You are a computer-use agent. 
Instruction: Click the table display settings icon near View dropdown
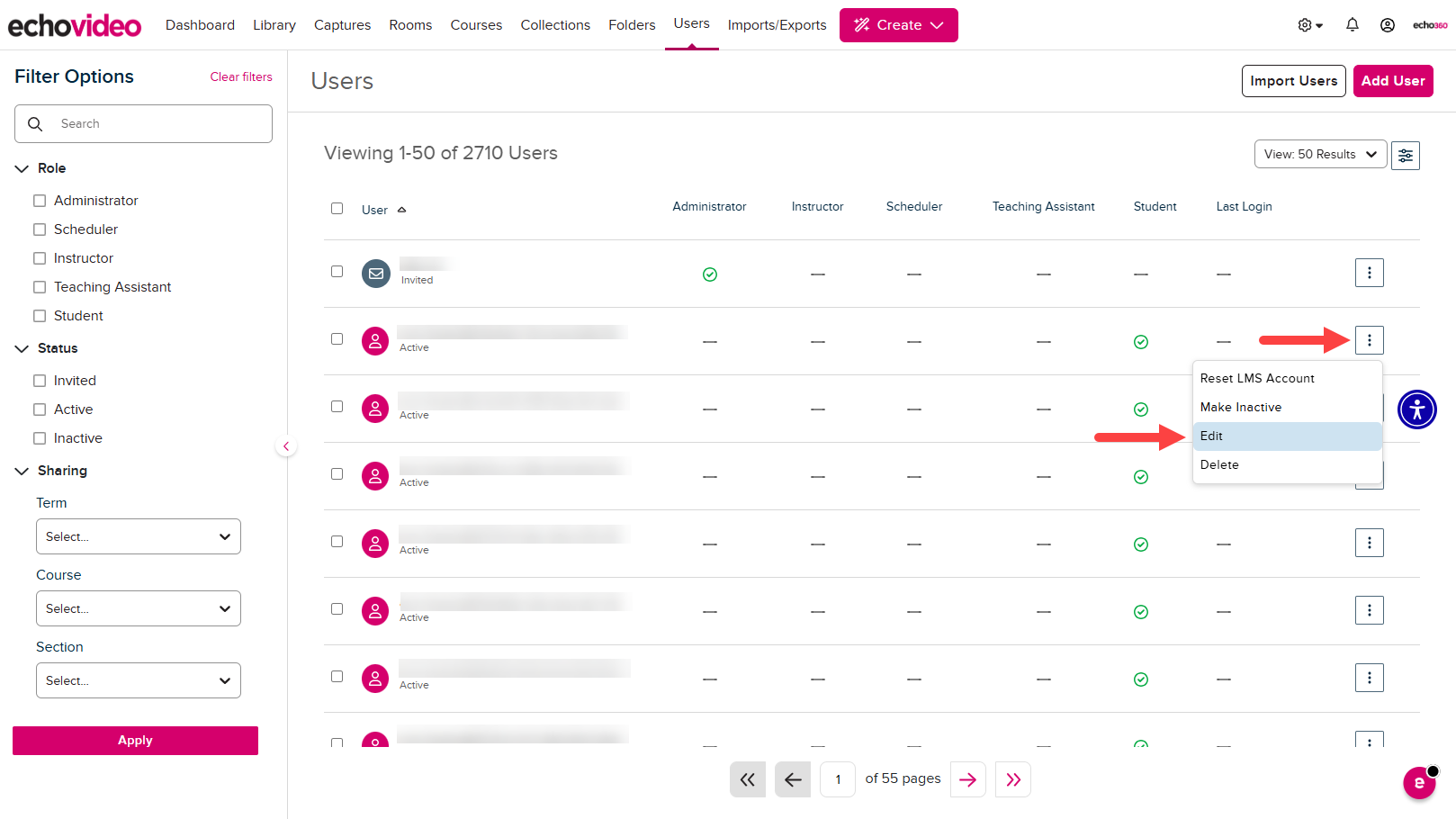[1405, 155]
